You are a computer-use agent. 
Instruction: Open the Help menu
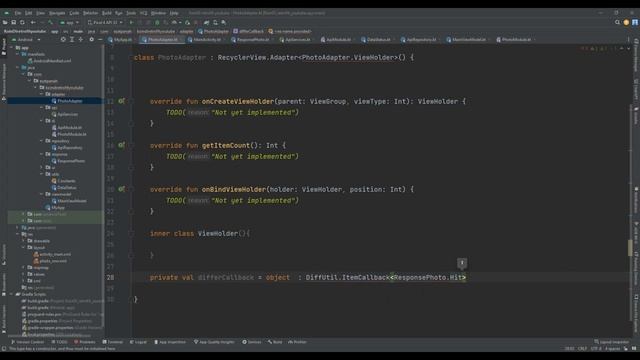[x=174, y=13]
